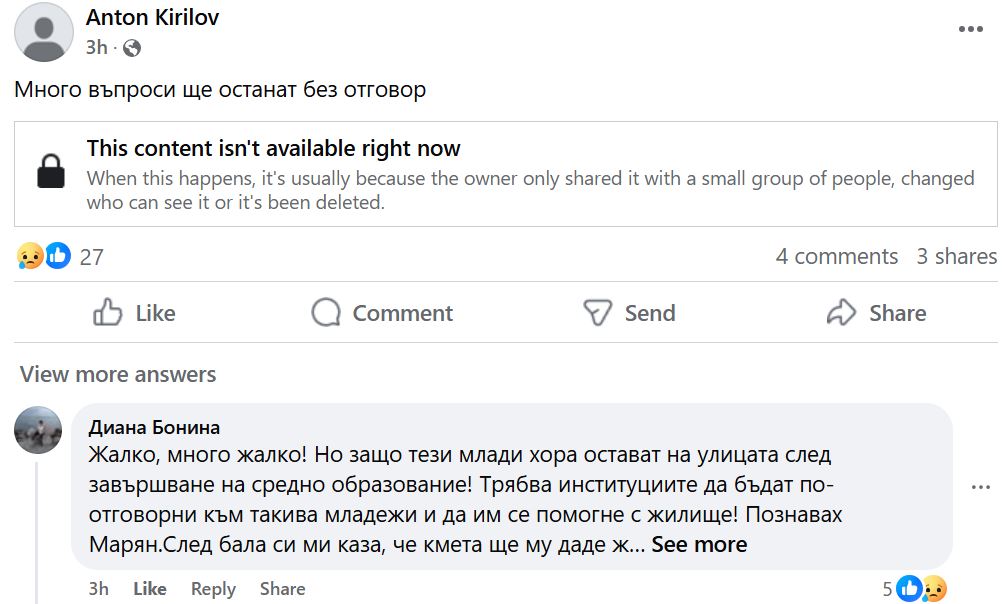Open post options three-dot menu

coord(971,29)
